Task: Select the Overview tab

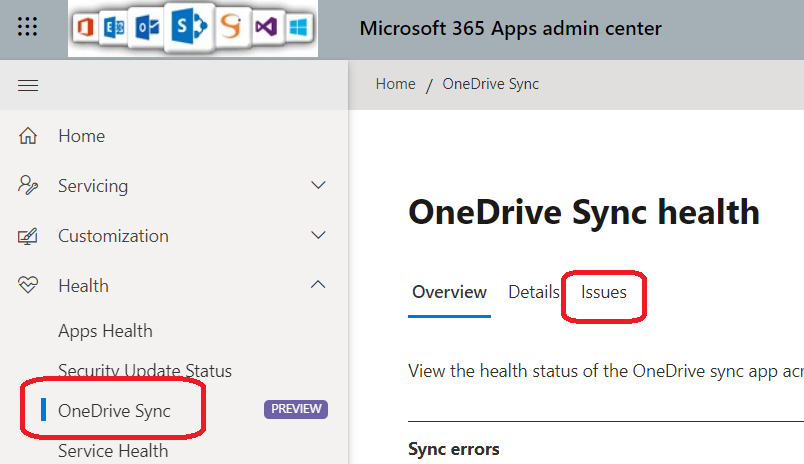Action: (x=449, y=292)
